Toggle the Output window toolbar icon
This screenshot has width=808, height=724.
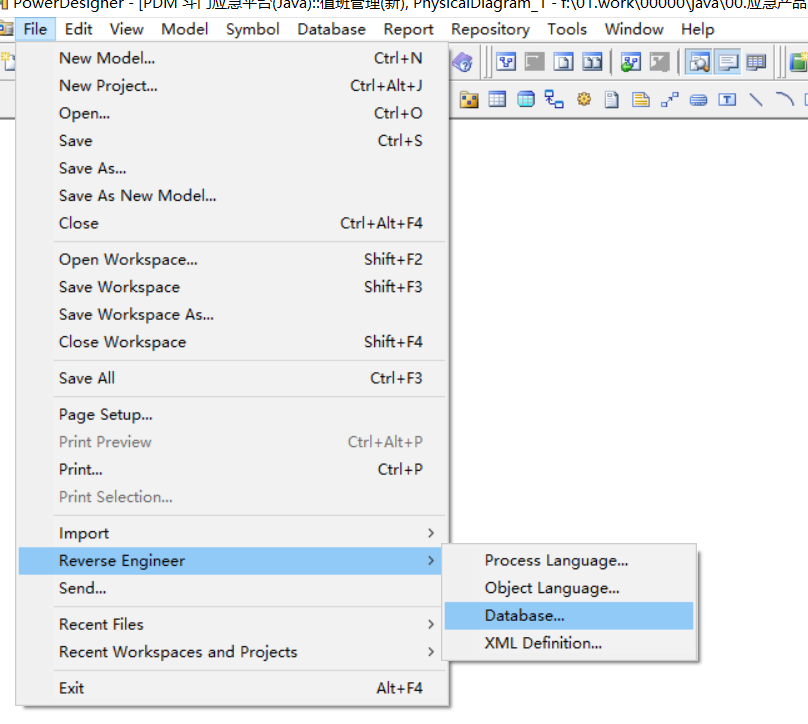(x=728, y=62)
